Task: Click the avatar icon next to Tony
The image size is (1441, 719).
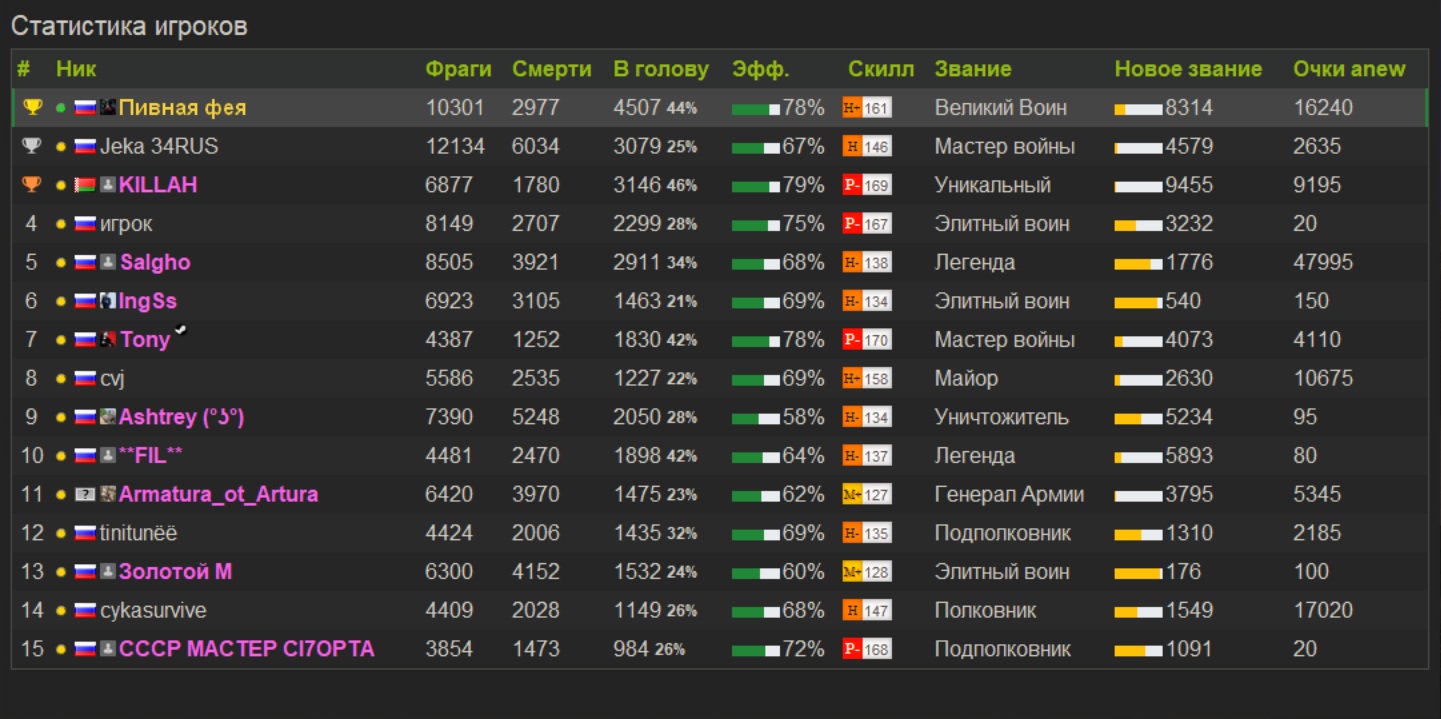Action: pos(108,340)
